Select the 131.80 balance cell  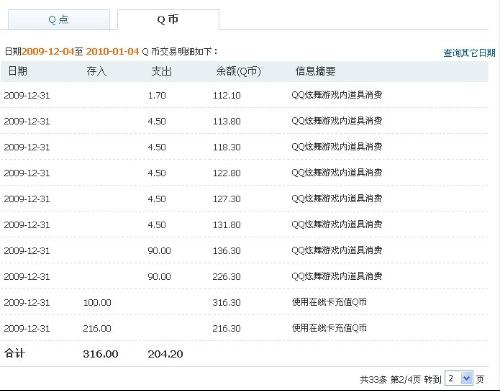pos(227,225)
